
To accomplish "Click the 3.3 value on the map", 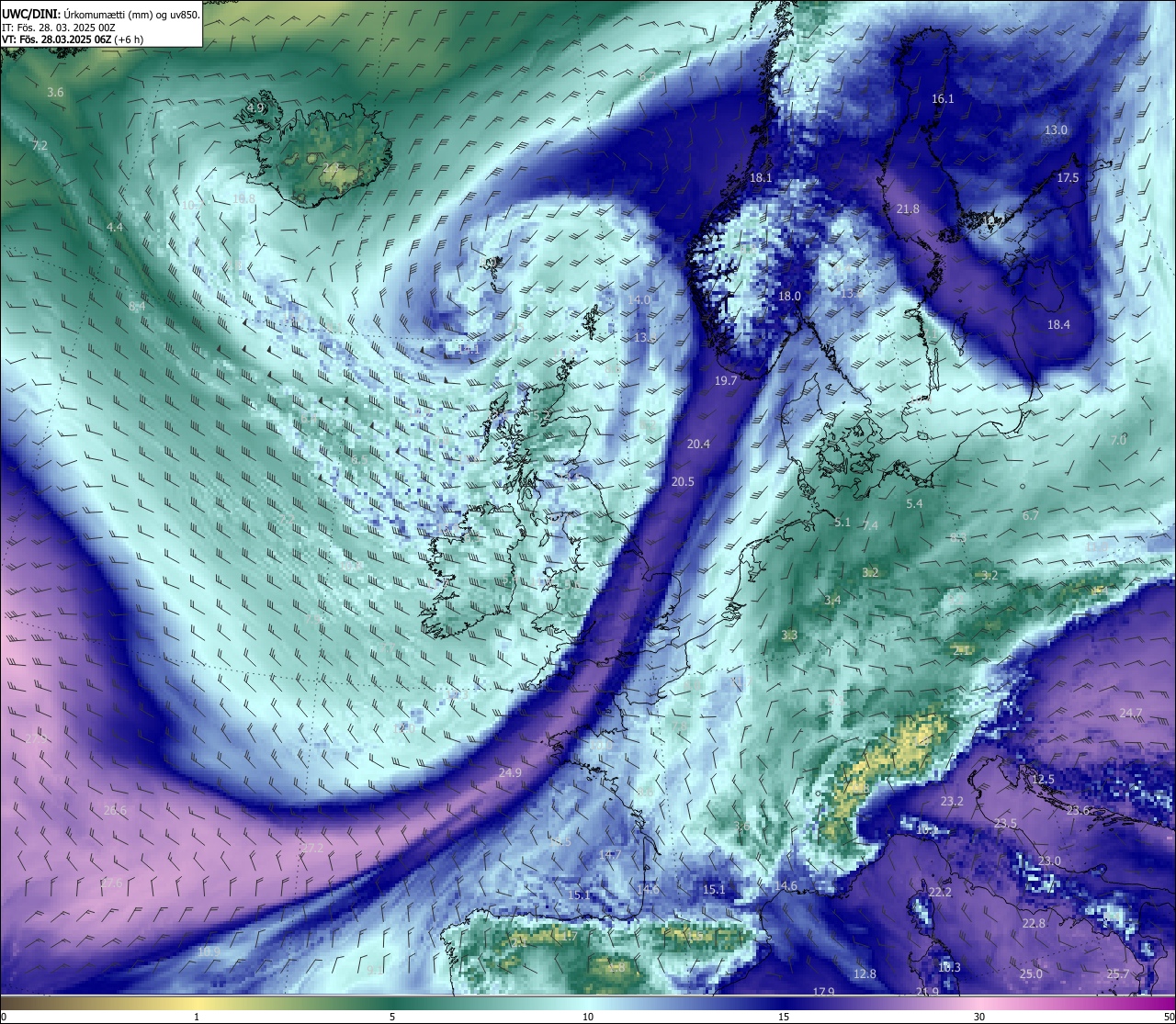I will (789, 635).
